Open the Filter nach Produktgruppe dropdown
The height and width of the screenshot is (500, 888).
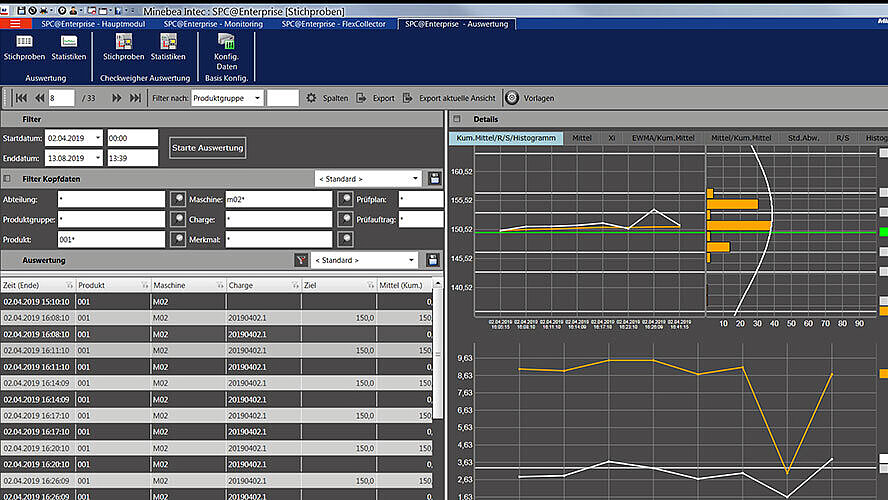tap(257, 98)
